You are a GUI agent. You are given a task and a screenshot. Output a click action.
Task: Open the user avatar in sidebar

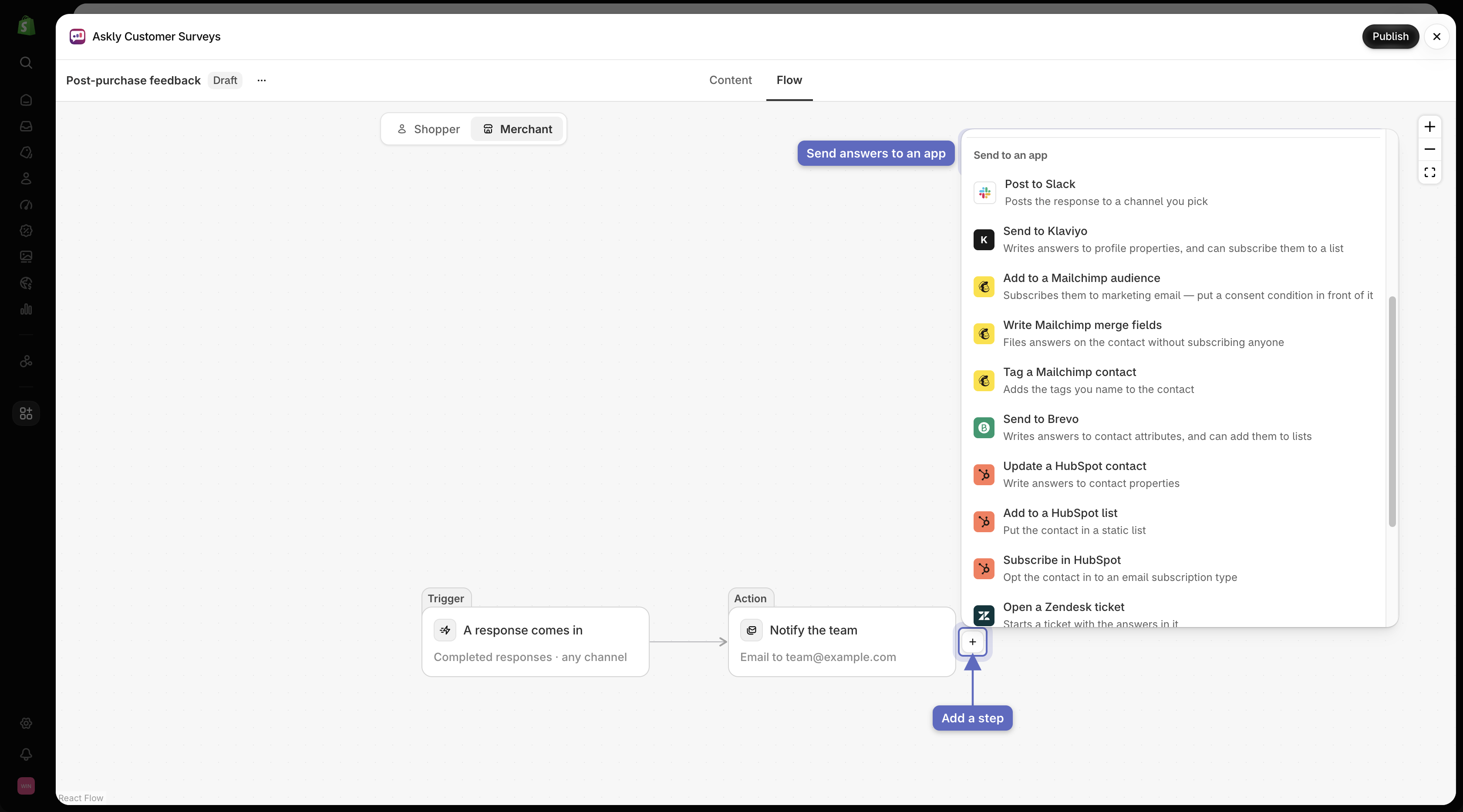point(26,786)
